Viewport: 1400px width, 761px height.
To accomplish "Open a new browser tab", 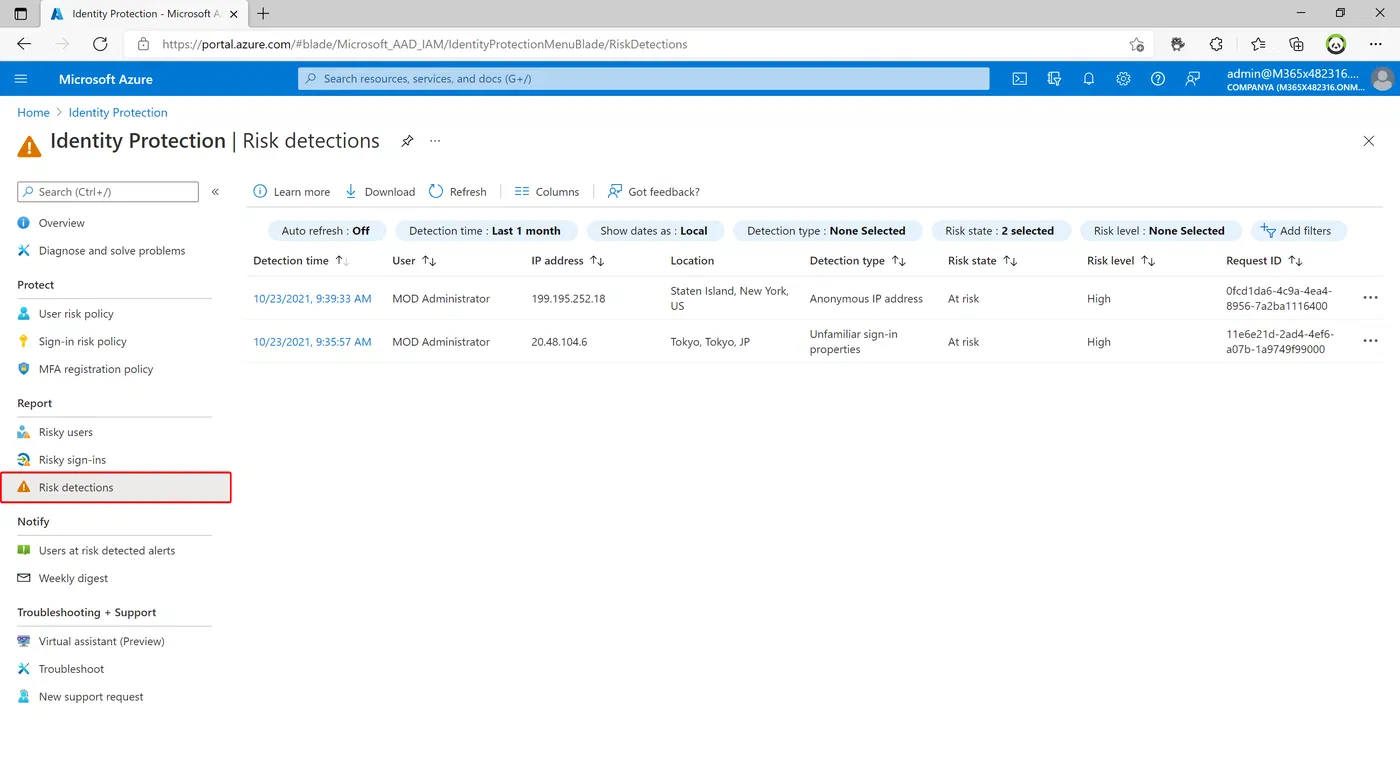I will (x=264, y=14).
